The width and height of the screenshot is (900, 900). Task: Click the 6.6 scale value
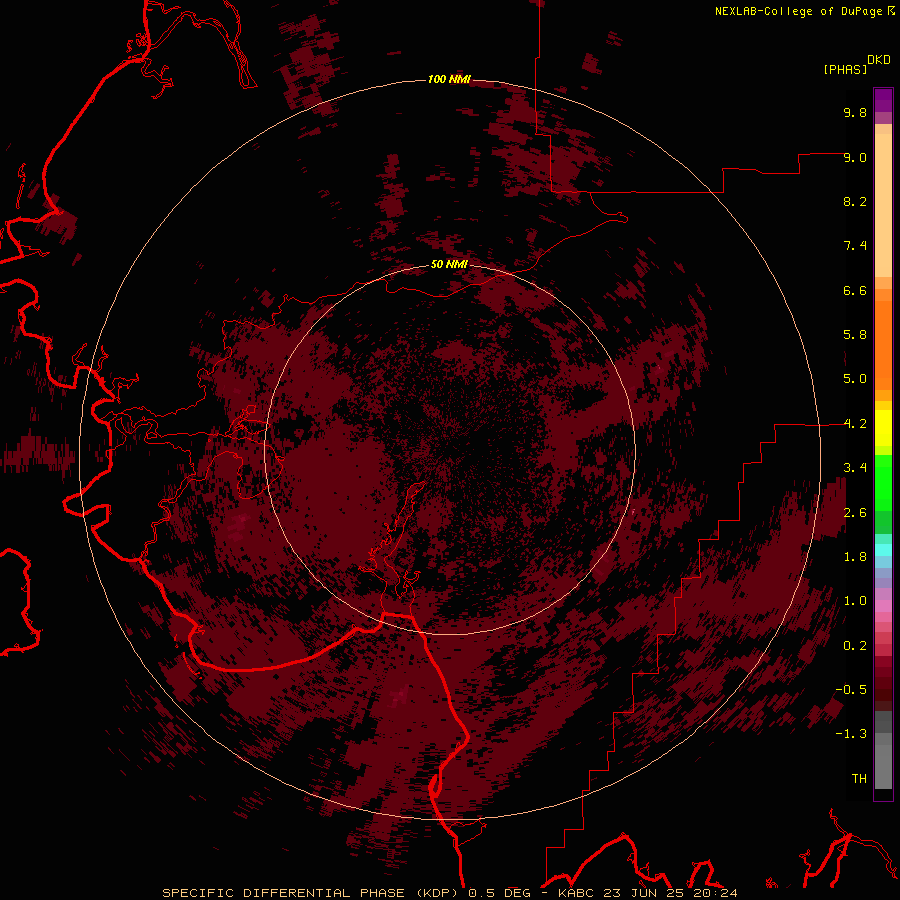(x=855, y=290)
